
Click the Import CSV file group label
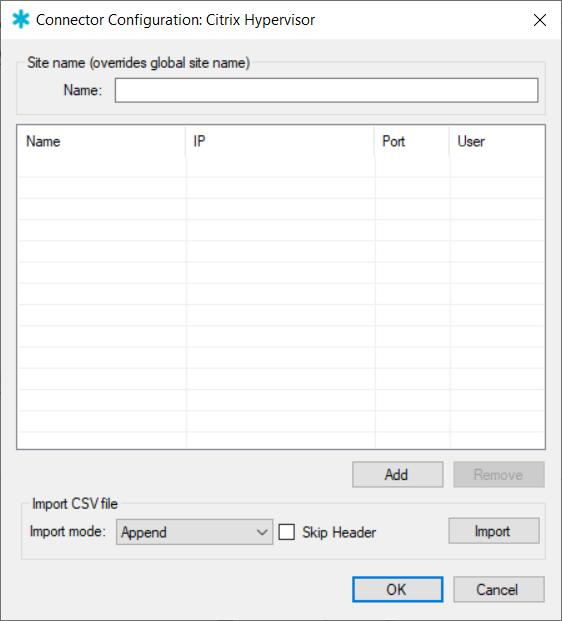(x=75, y=504)
